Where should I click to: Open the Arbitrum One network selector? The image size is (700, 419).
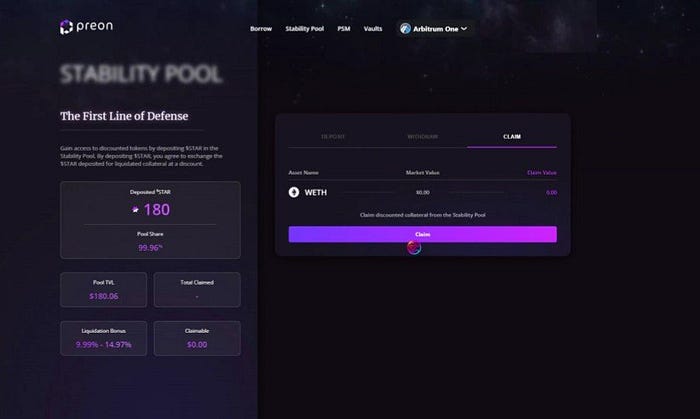pyautogui.click(x=434, y=29)
